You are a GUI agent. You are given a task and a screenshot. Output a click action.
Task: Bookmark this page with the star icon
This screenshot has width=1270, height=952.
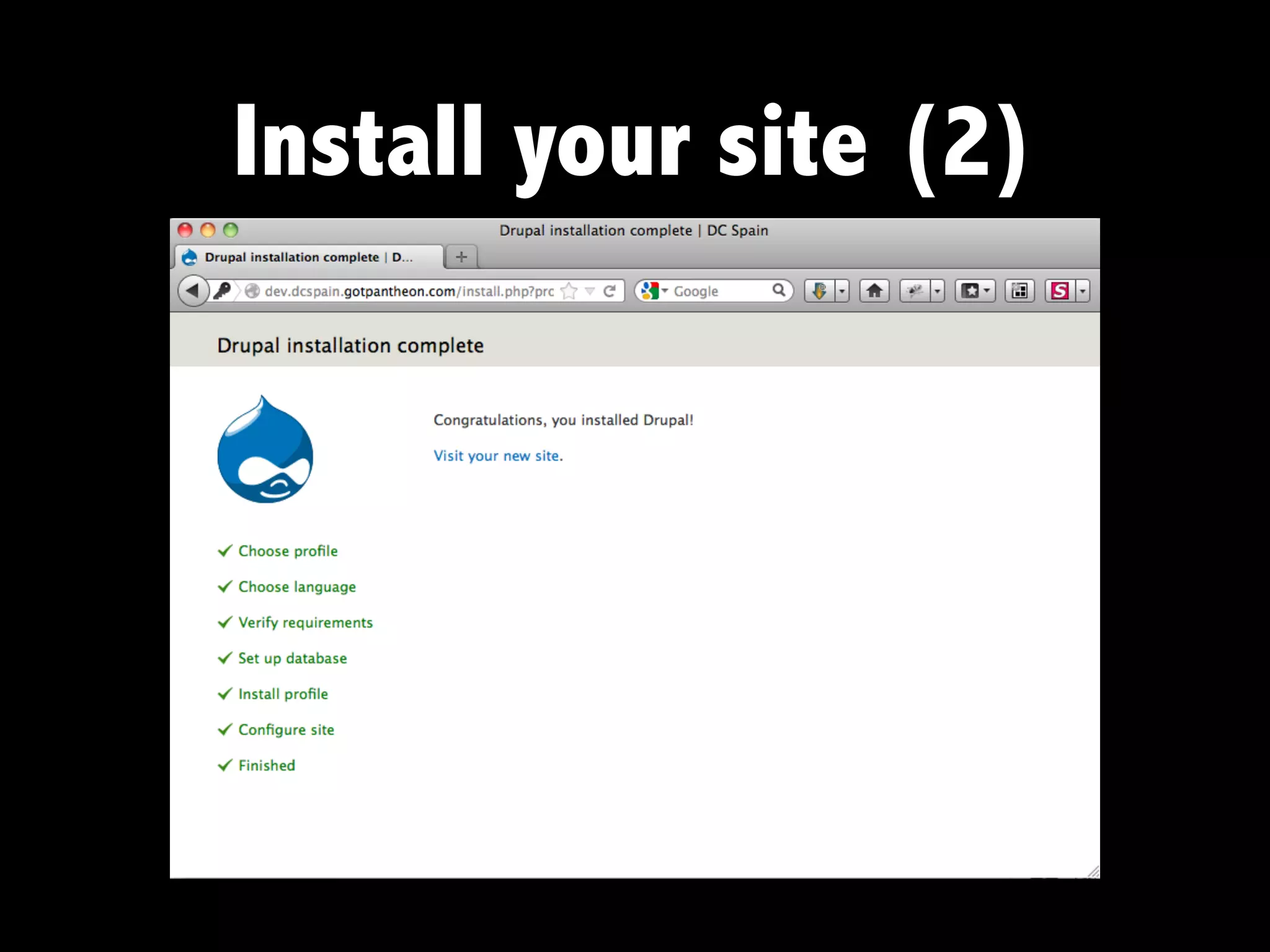coord(569,291)
